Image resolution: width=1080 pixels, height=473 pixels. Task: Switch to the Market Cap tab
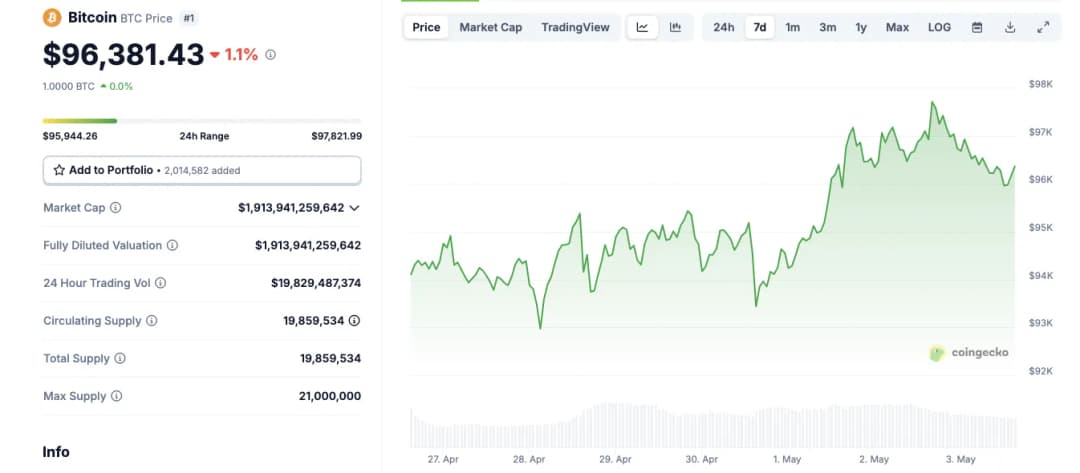tap(490, 27)
